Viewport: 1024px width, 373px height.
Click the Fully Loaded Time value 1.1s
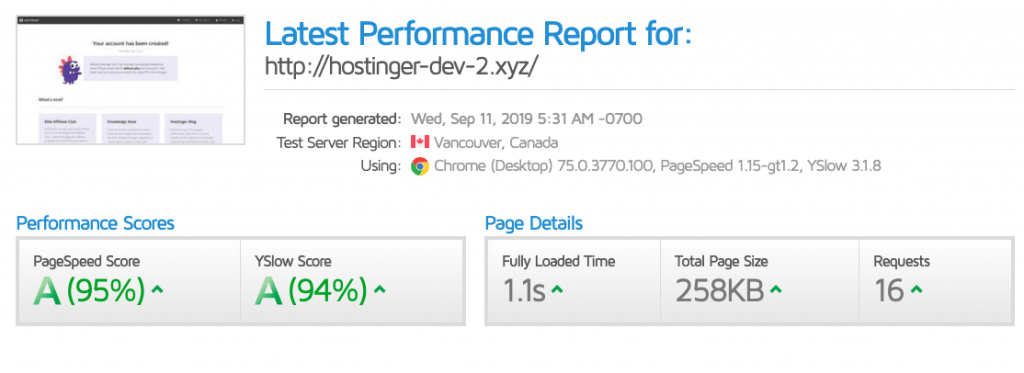coord(524,291)
